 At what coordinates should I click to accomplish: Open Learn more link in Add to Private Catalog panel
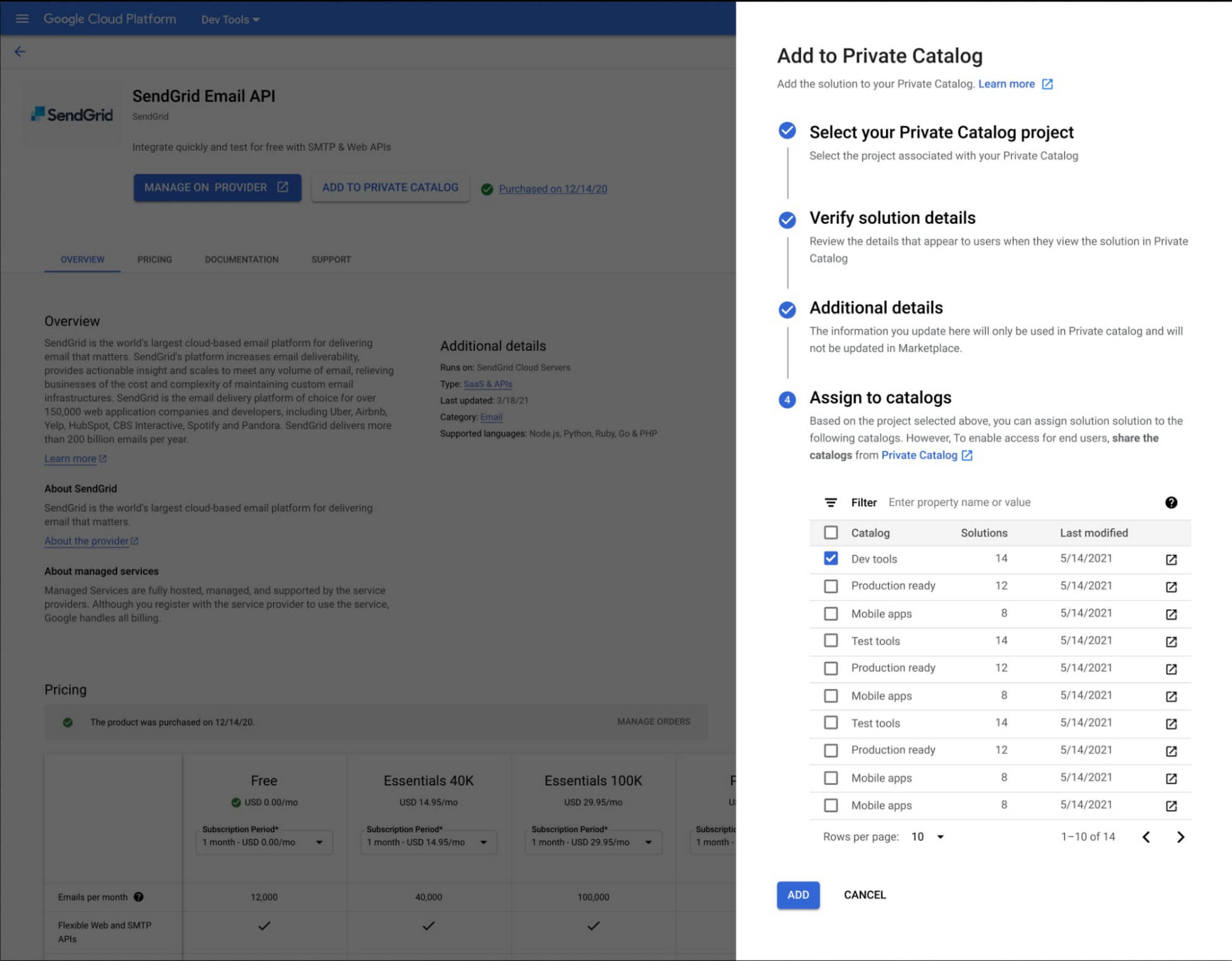[1006, 84]
